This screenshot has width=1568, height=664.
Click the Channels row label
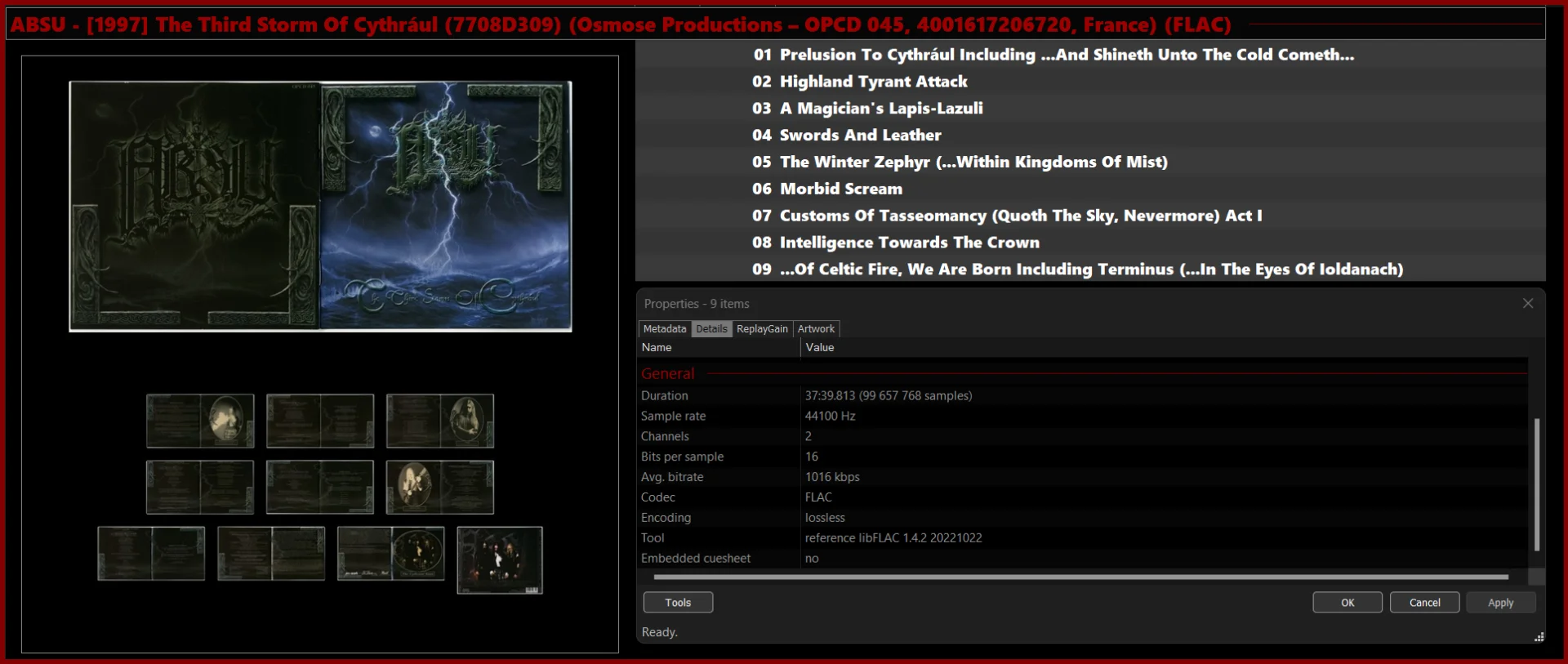coord(665,436)
